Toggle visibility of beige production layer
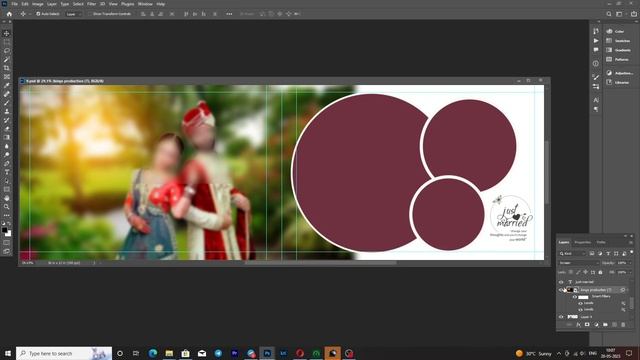Viewport: 640px width, 360px height. [561, 290]
